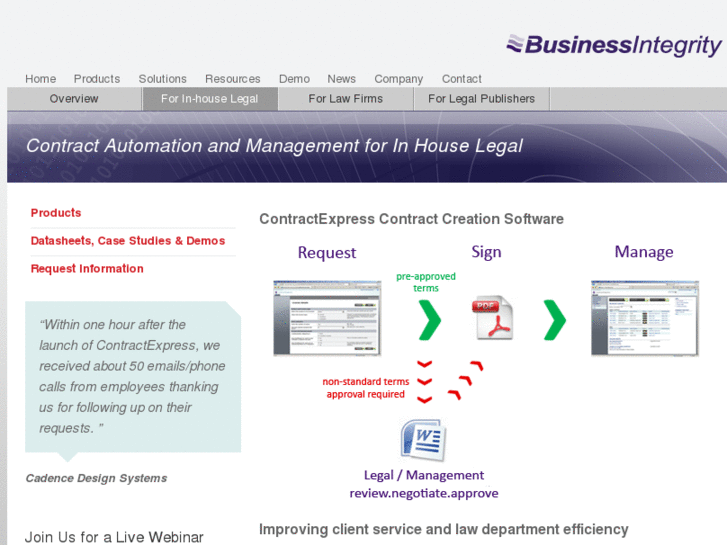Click the non-standard terms approval required text
727x545 pixels.
click(366, 388)
